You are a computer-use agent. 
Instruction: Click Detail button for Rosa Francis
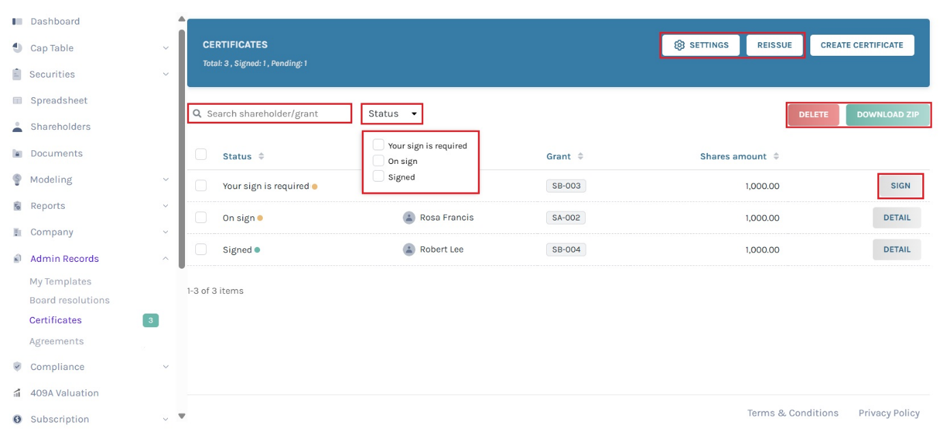point(897,218)
